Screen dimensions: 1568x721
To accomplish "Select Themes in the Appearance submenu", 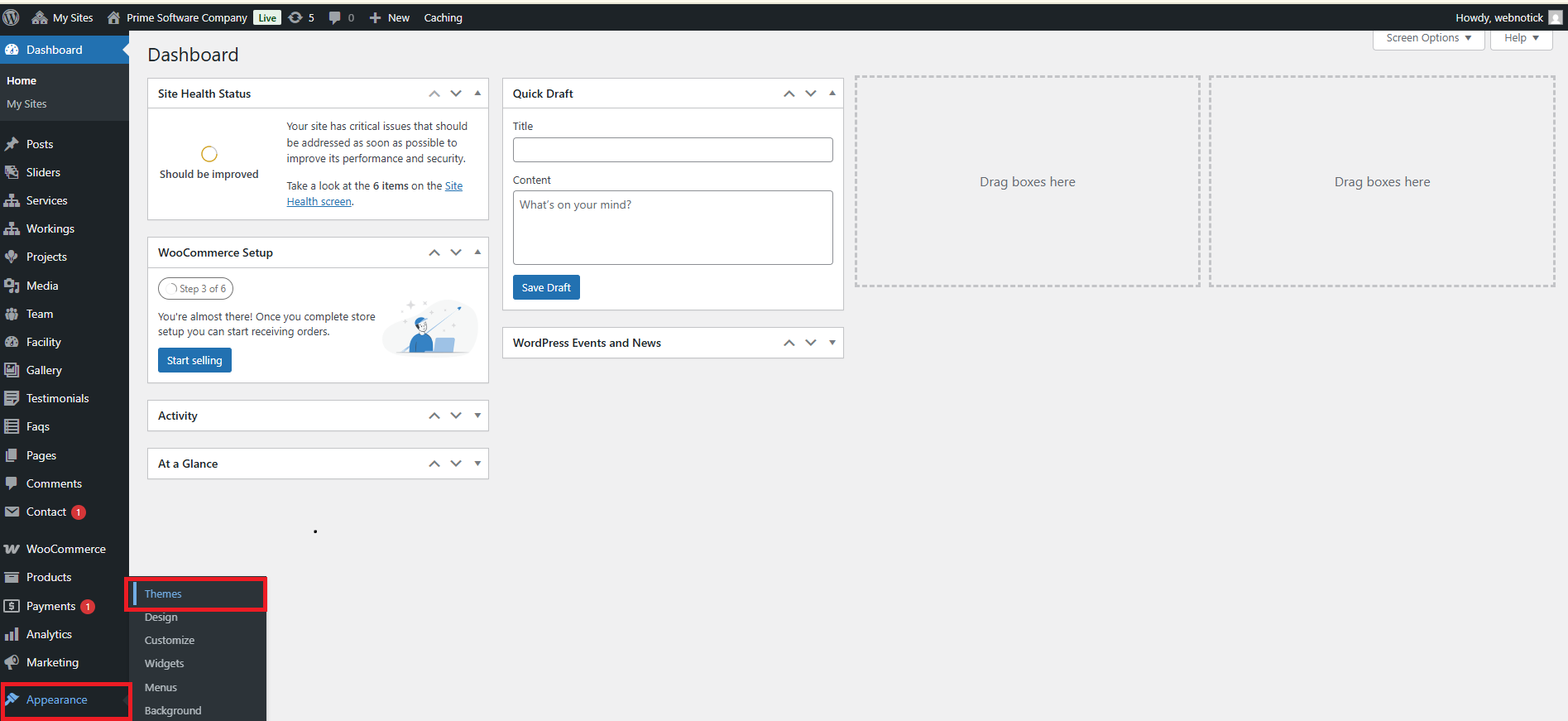I will click(163, 594).
